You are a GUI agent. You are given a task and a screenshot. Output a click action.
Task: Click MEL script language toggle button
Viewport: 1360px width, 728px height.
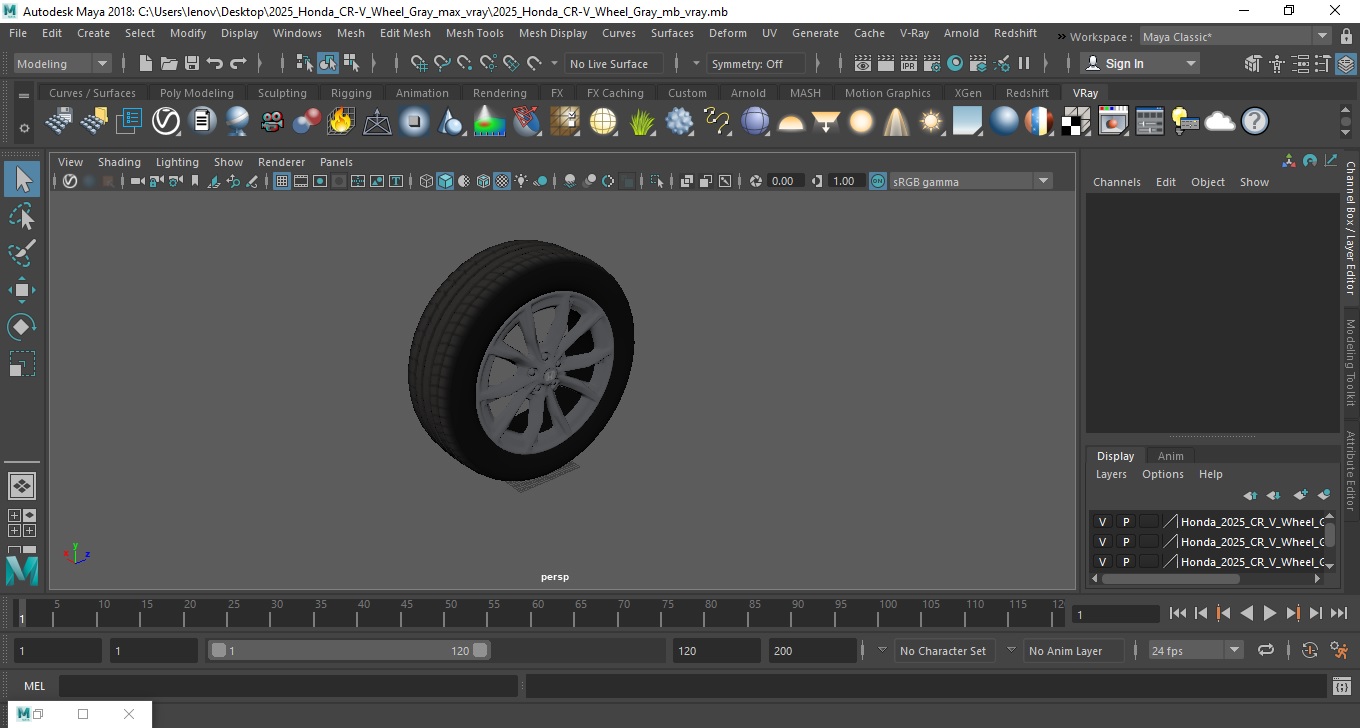tap(34, 686)
